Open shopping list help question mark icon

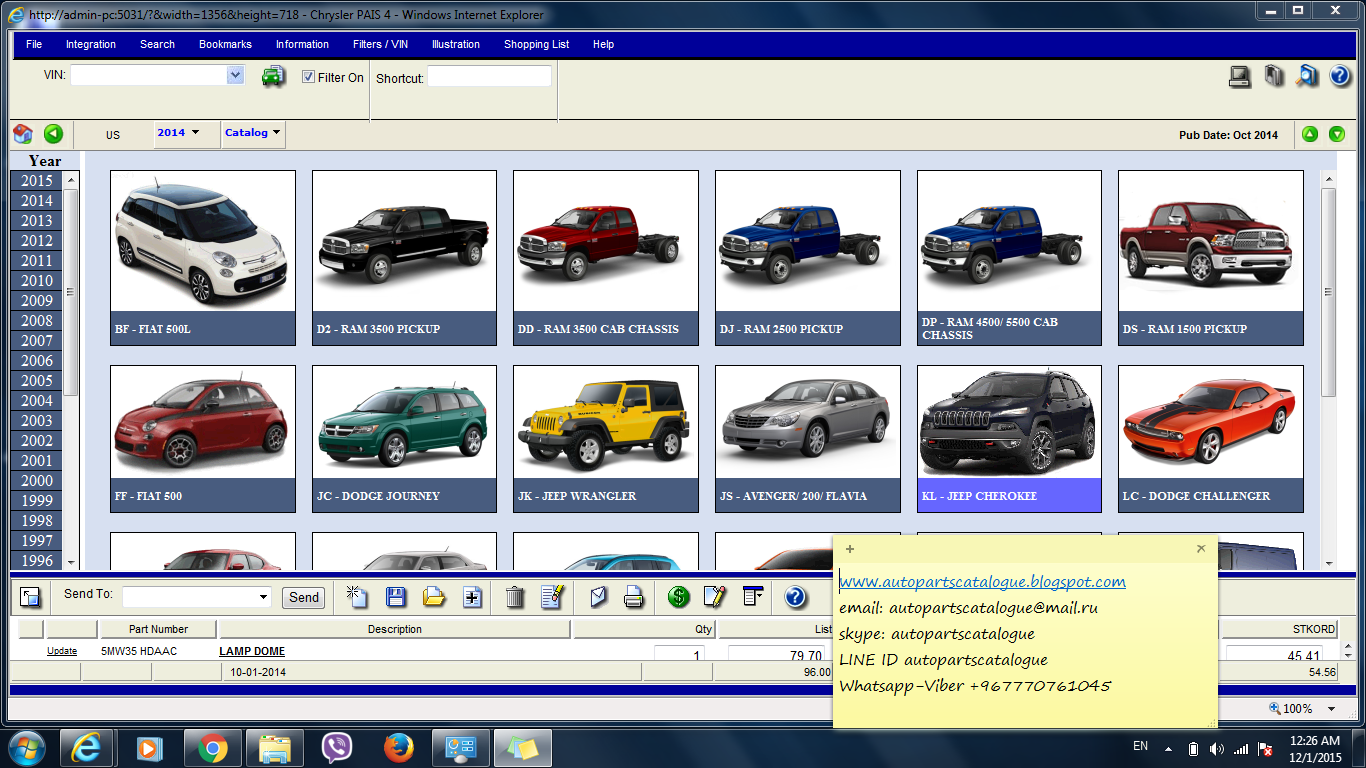[x=795, y=597]
